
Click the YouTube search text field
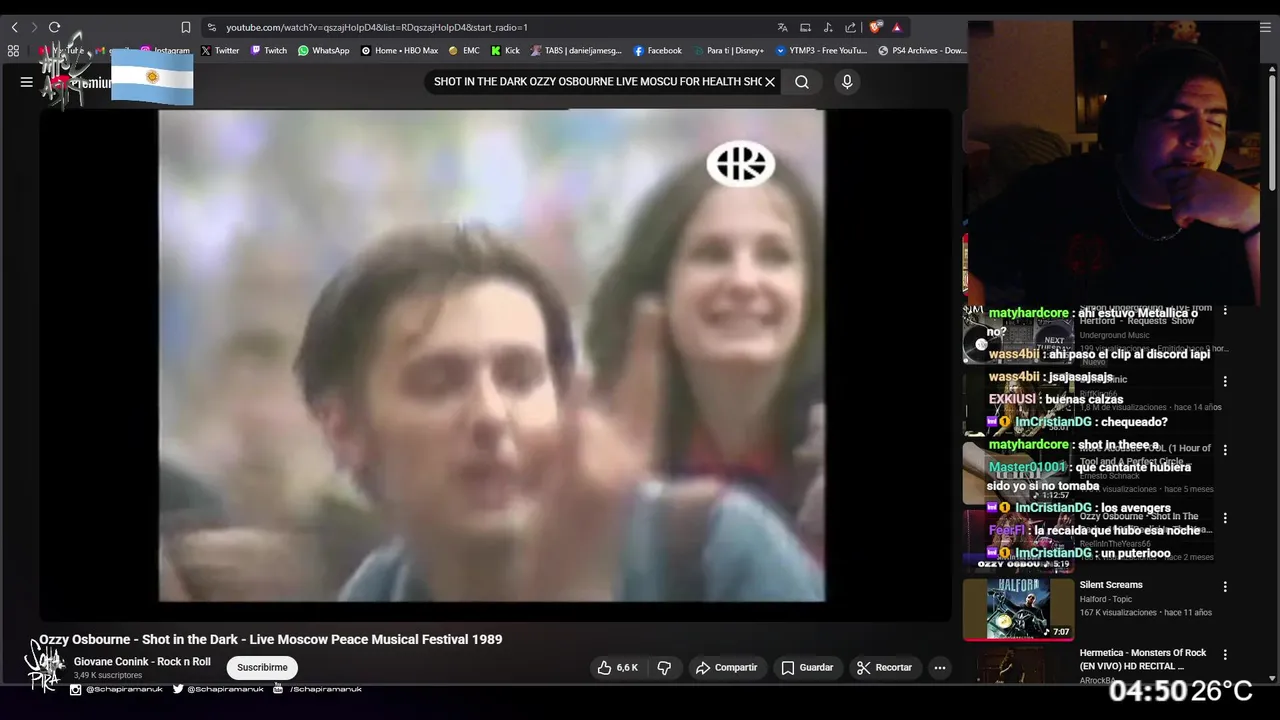click(595, 82)
